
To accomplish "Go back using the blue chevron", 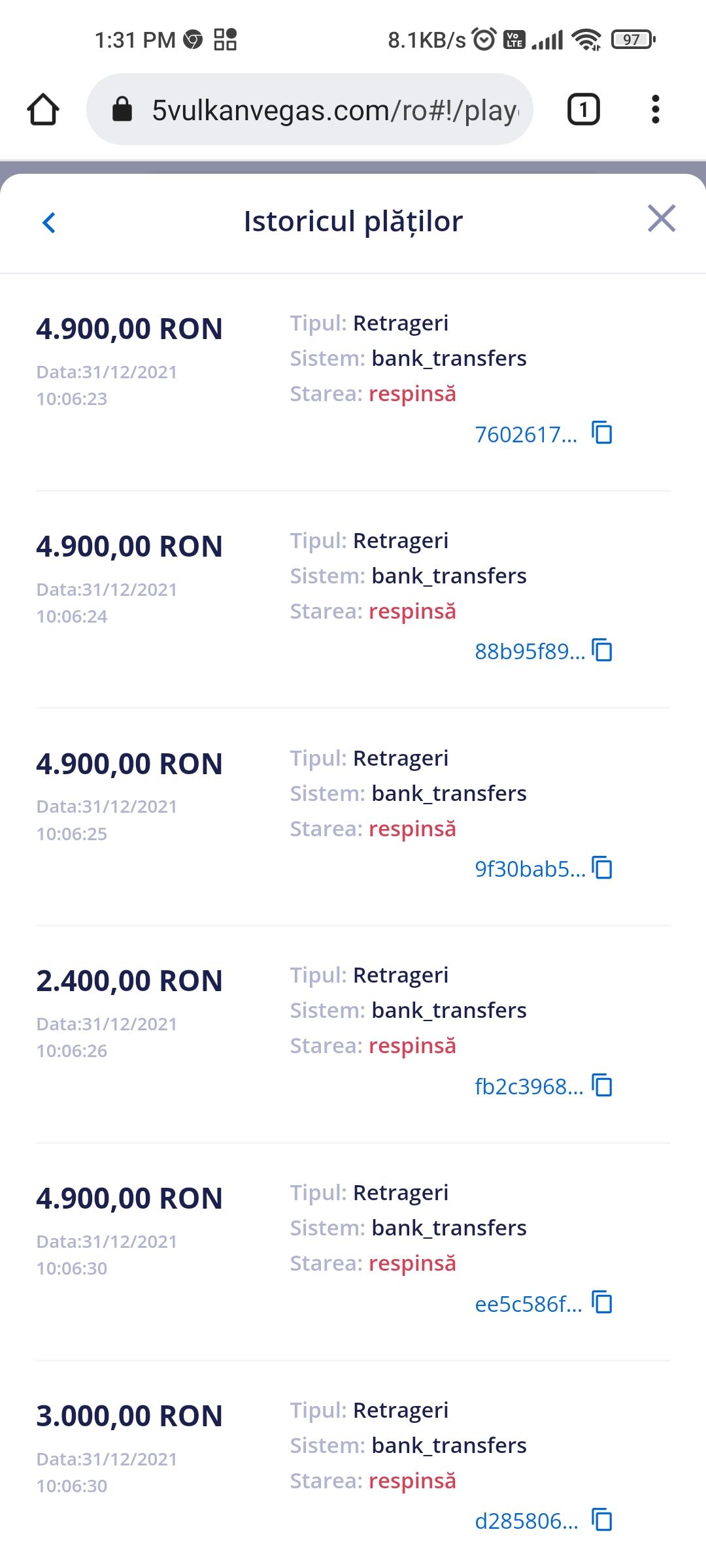I will click(49, 222).
